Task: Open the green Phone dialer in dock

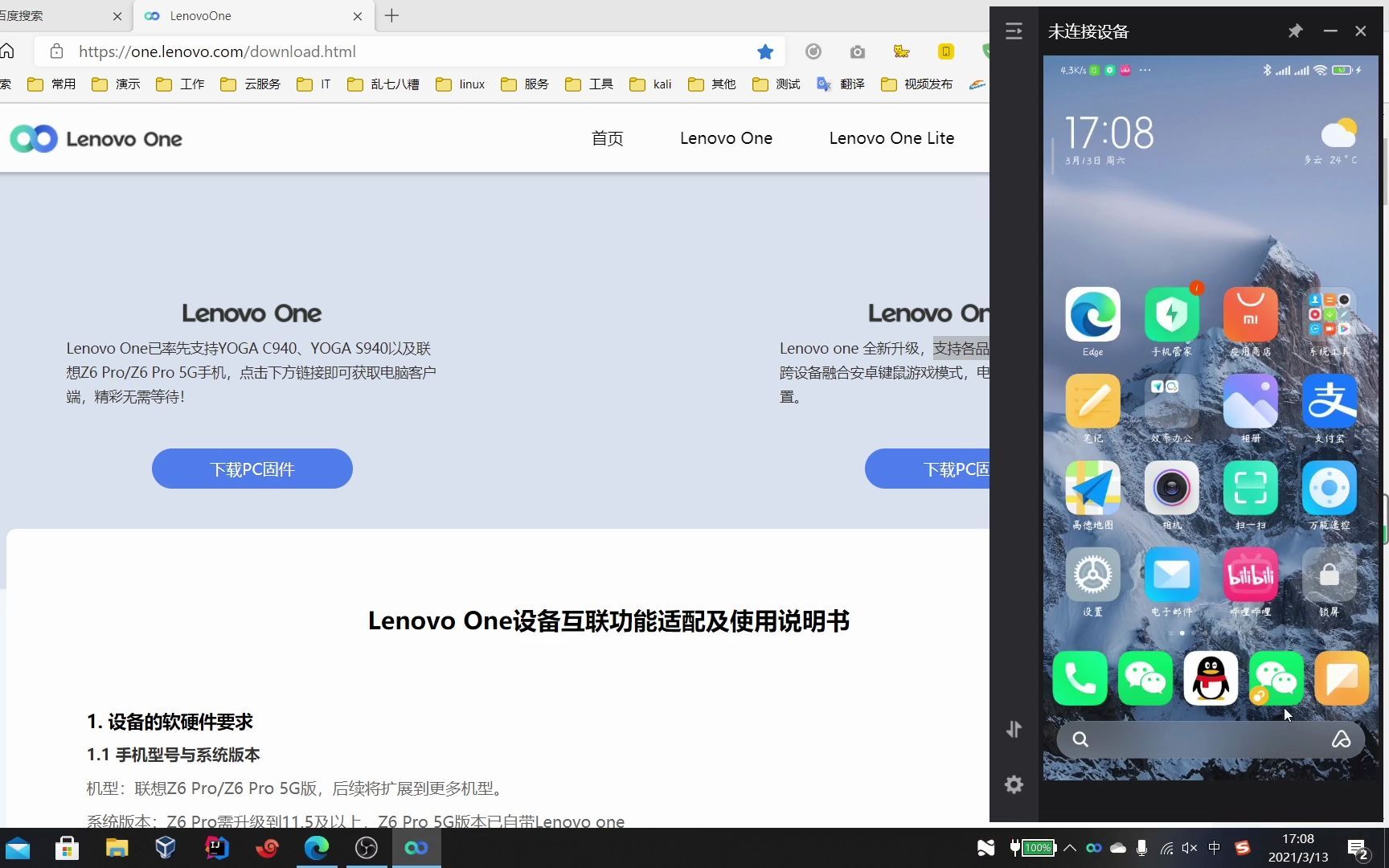Action: click(x=1080, y=678)
